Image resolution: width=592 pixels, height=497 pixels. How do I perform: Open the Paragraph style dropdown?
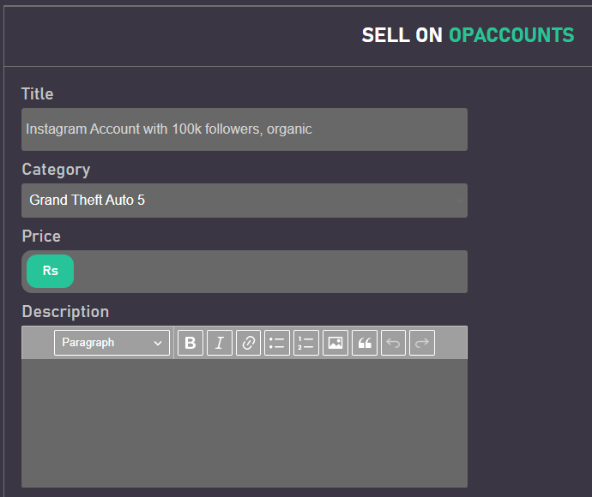pos(112,343)
